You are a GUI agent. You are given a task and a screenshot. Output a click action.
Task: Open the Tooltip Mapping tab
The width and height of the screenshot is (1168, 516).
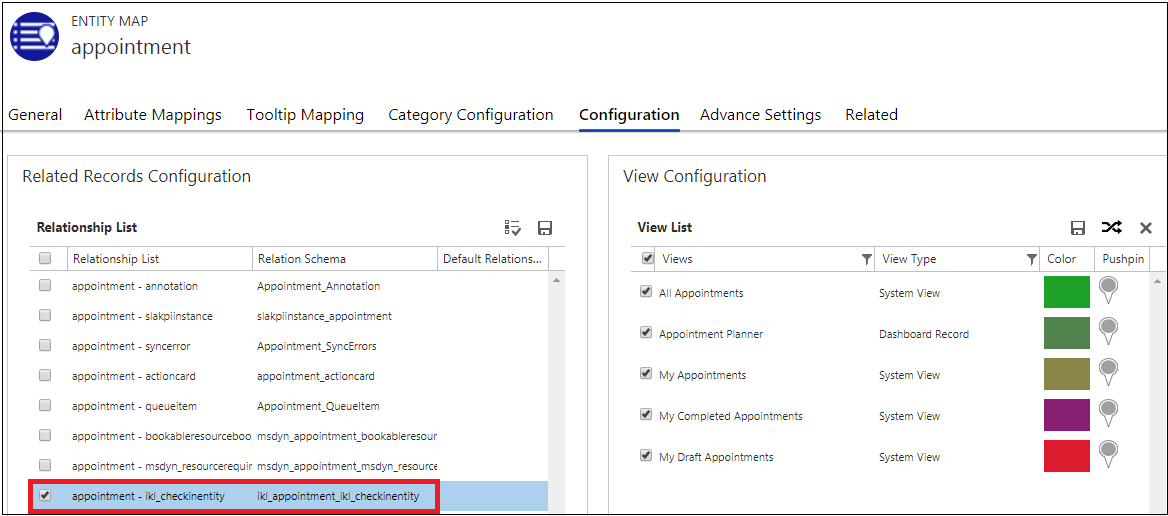[305, 115]
